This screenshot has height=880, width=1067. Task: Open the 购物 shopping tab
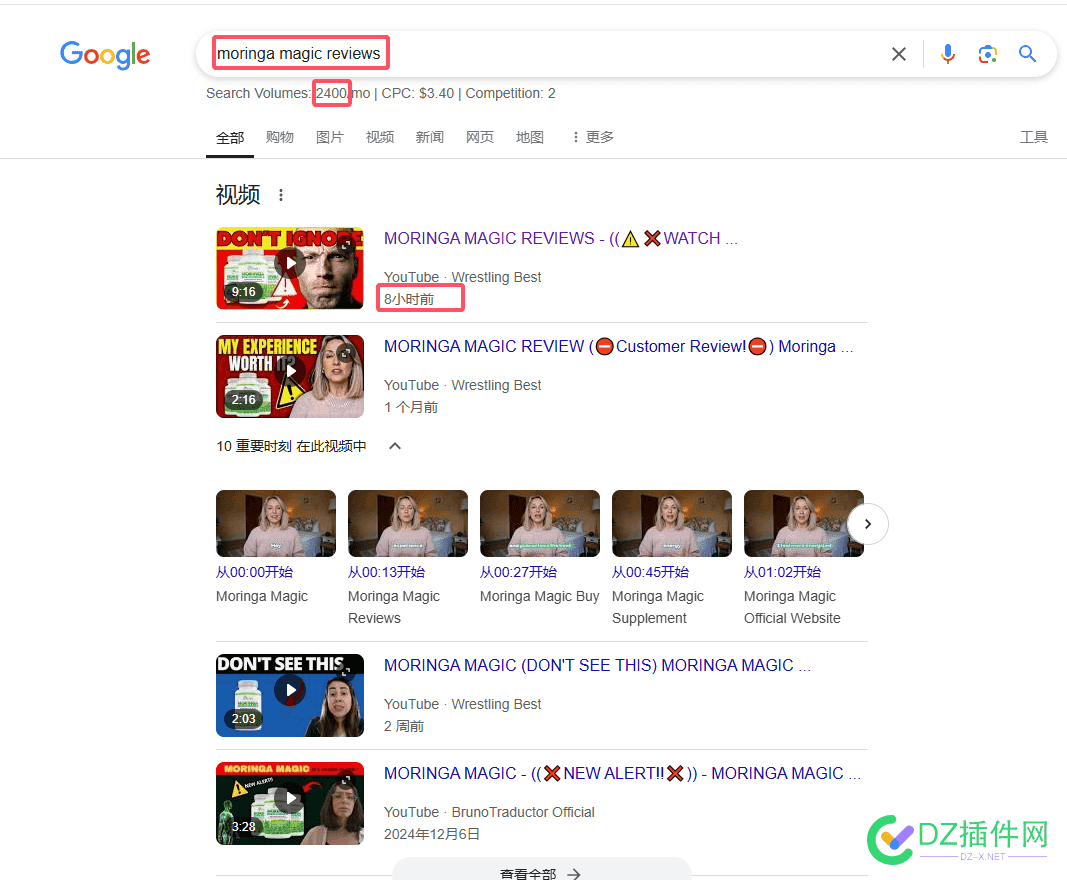click(280, 137)
